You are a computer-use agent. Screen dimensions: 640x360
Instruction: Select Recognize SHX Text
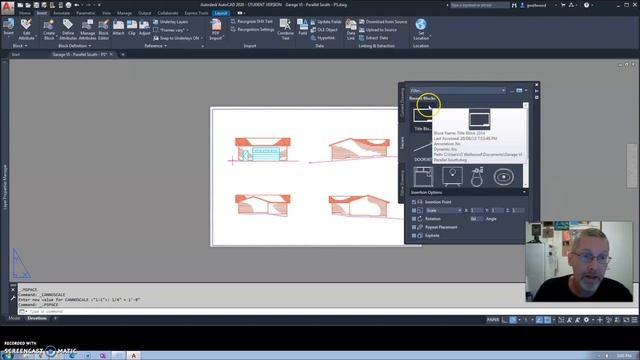pos(251,21)
